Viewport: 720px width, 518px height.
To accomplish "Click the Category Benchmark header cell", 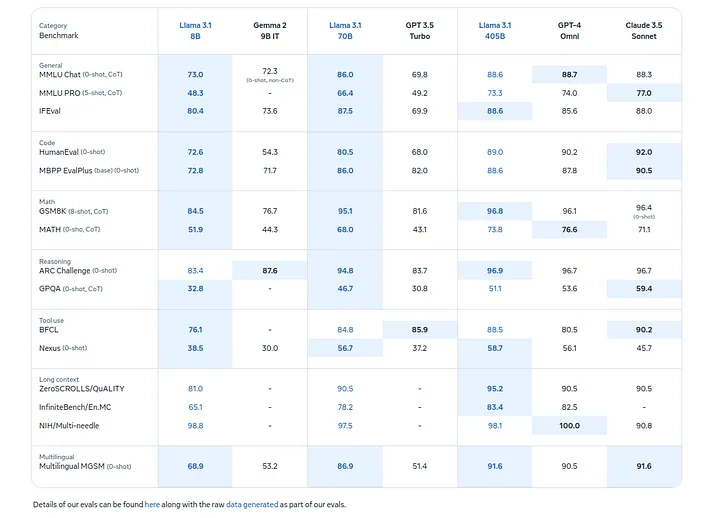I will (x=59, y=30).
